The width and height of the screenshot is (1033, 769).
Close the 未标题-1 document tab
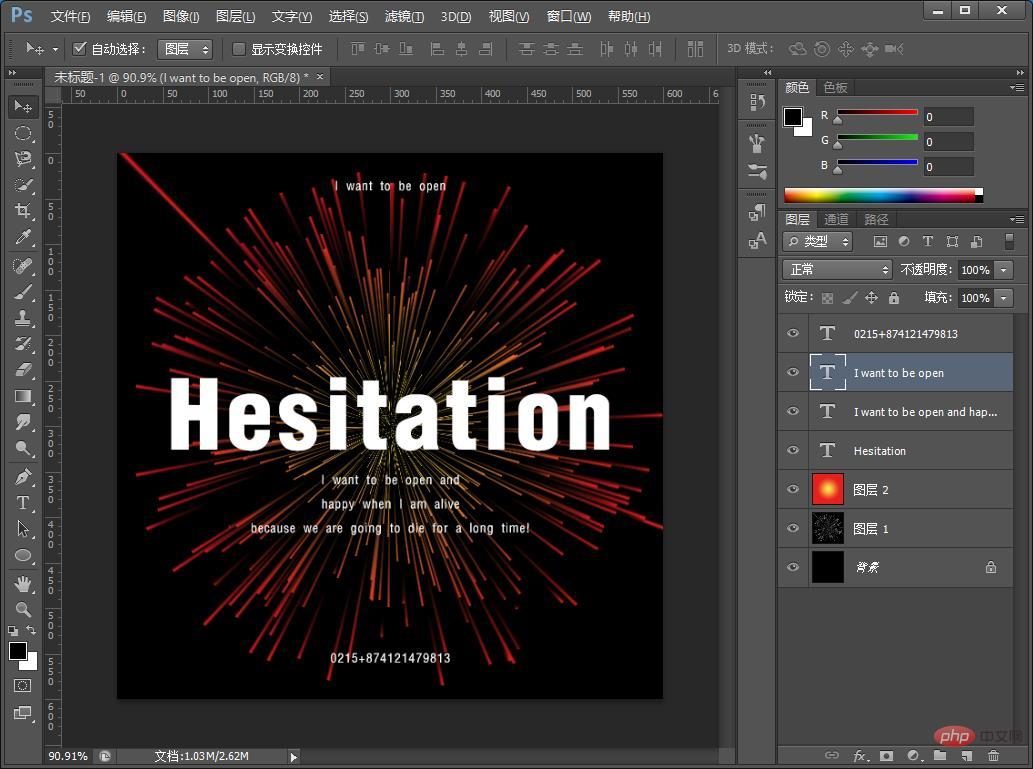[320, 77]
